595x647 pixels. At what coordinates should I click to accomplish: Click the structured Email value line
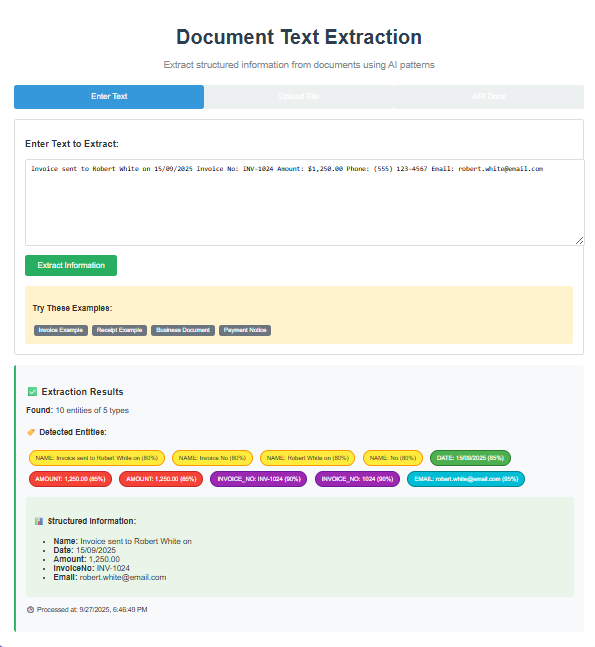coord(110,577)
